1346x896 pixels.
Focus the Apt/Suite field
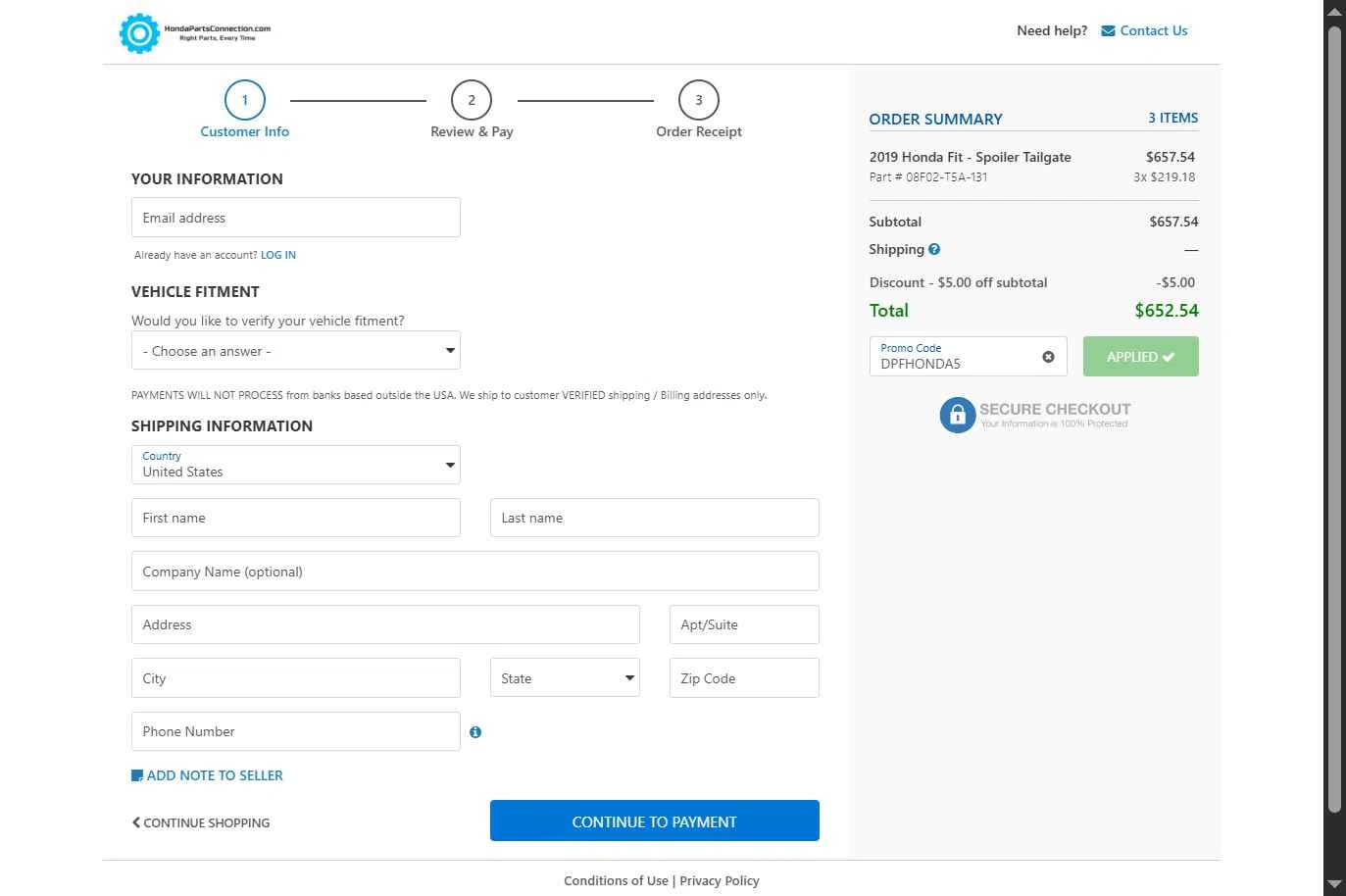744,624
